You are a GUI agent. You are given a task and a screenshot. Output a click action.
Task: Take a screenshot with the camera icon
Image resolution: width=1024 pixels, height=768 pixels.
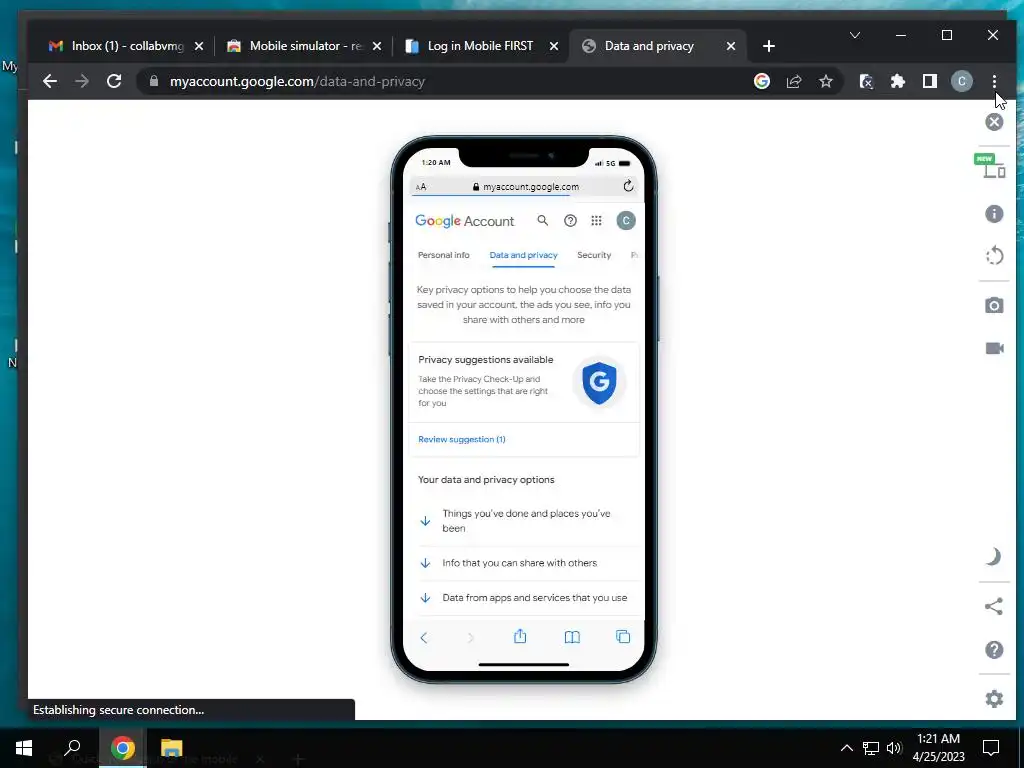tap(994, 305)
